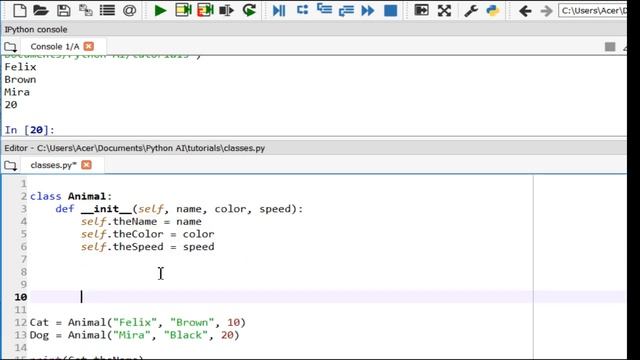Close the Console 1/A tab
Image resolution: width=640 pixels, height=360 pixels.
[x=89, y=47]
